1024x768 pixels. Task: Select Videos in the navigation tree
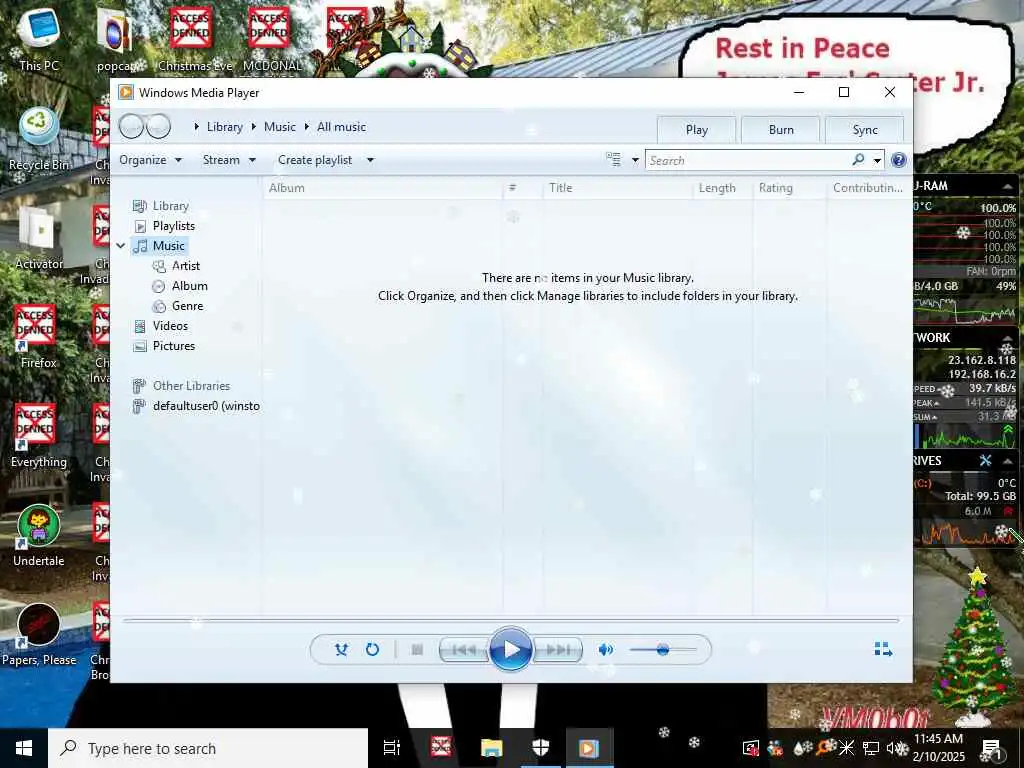click(x=161, y=326)
